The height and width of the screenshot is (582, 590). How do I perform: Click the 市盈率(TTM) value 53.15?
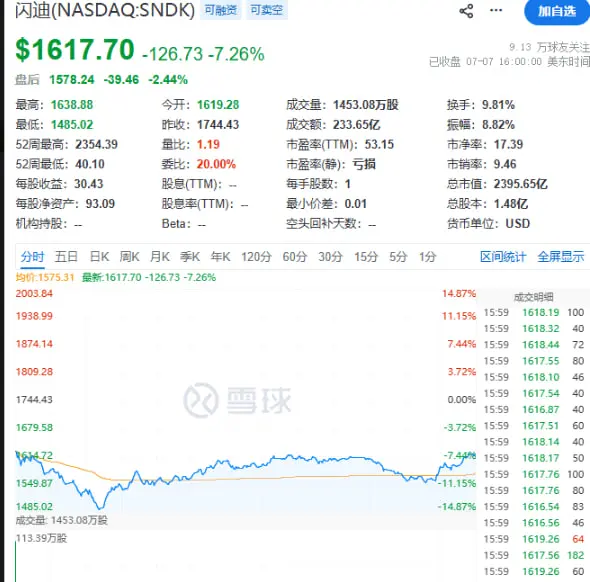click(379, 144)
